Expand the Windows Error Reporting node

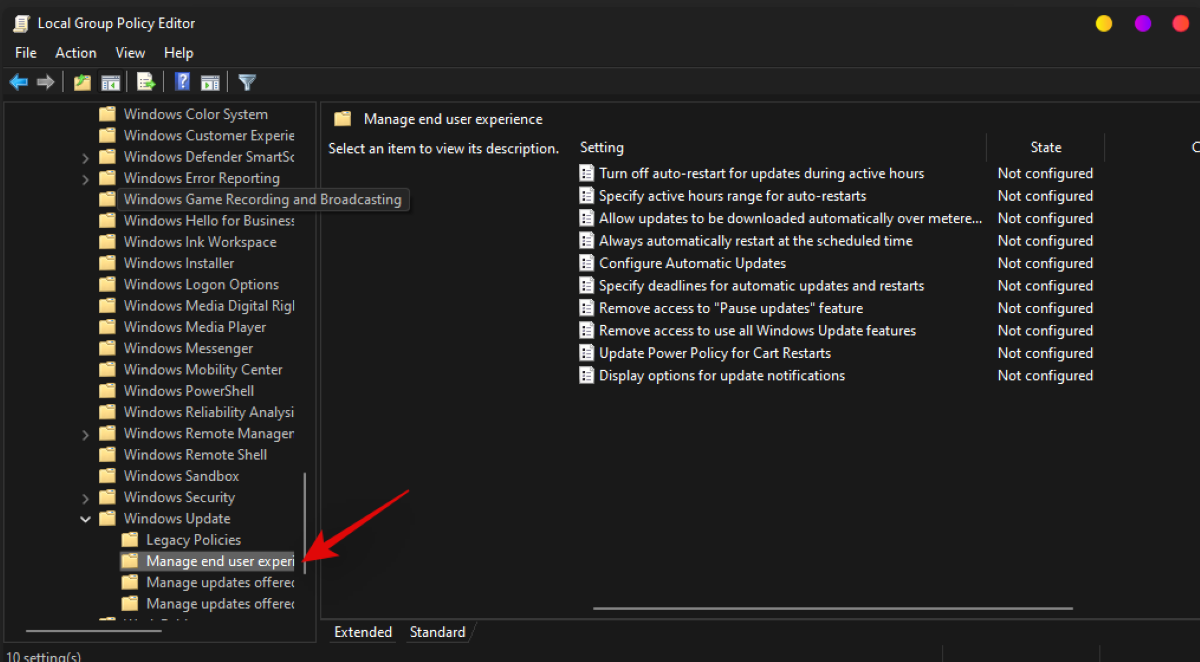(85, 179)
